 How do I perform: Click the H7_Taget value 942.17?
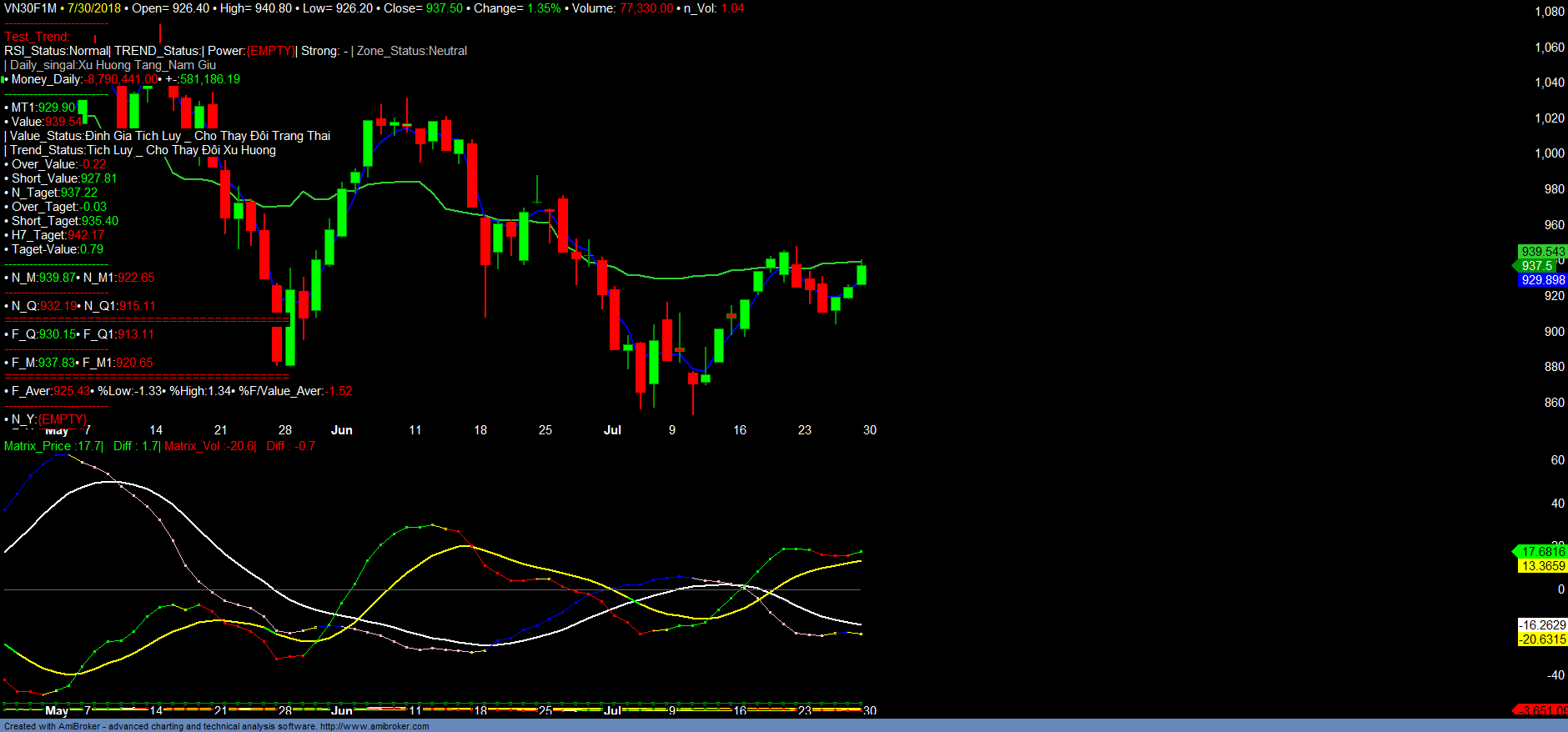[x=85, y=235]
